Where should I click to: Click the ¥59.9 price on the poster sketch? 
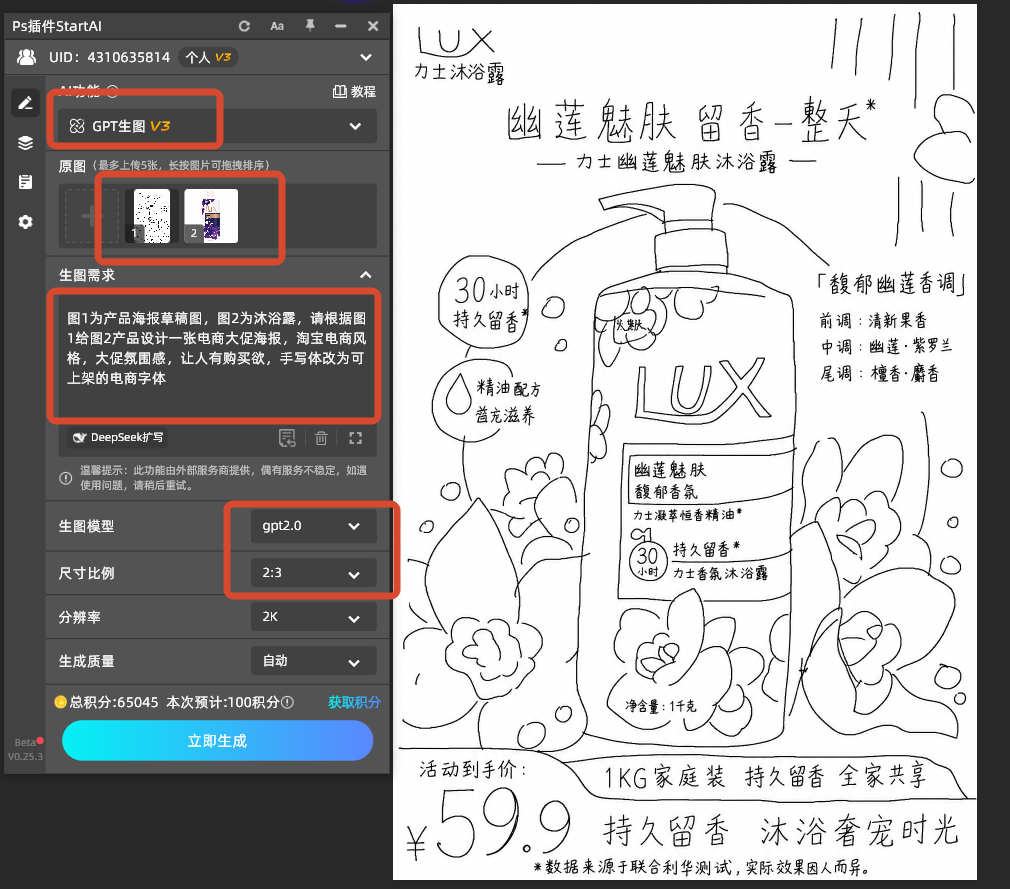click(x=490, y=825)
